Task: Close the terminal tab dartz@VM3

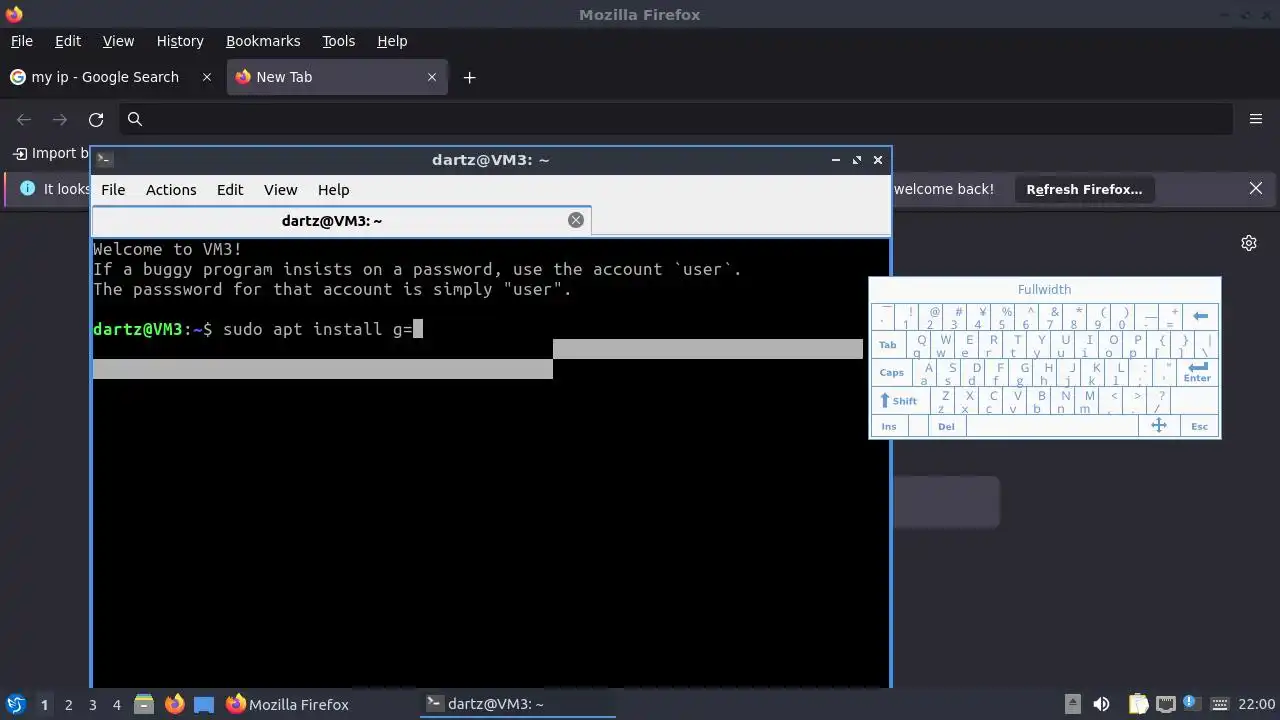Action: (x=576, y=220)
